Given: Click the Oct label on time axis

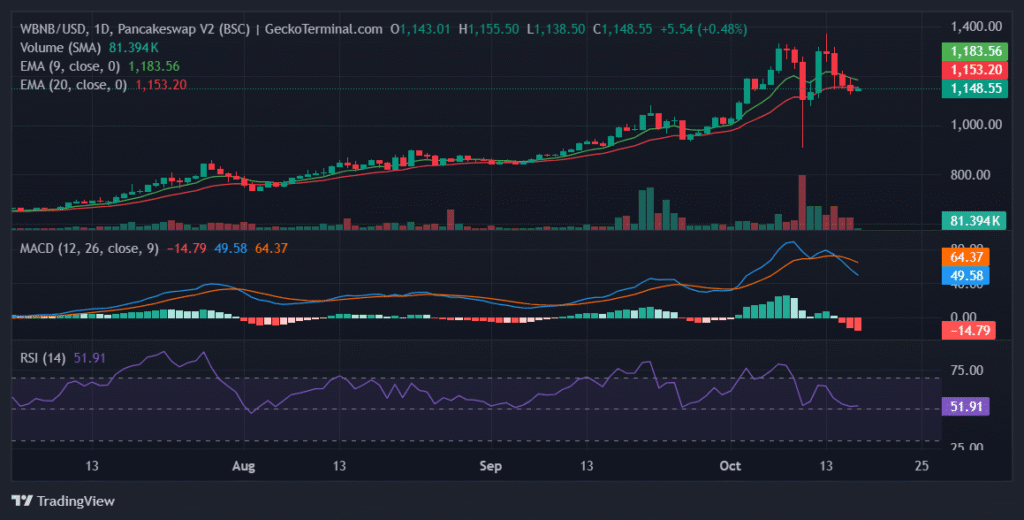Looking at the screenshot, I should tap(730, 466).
